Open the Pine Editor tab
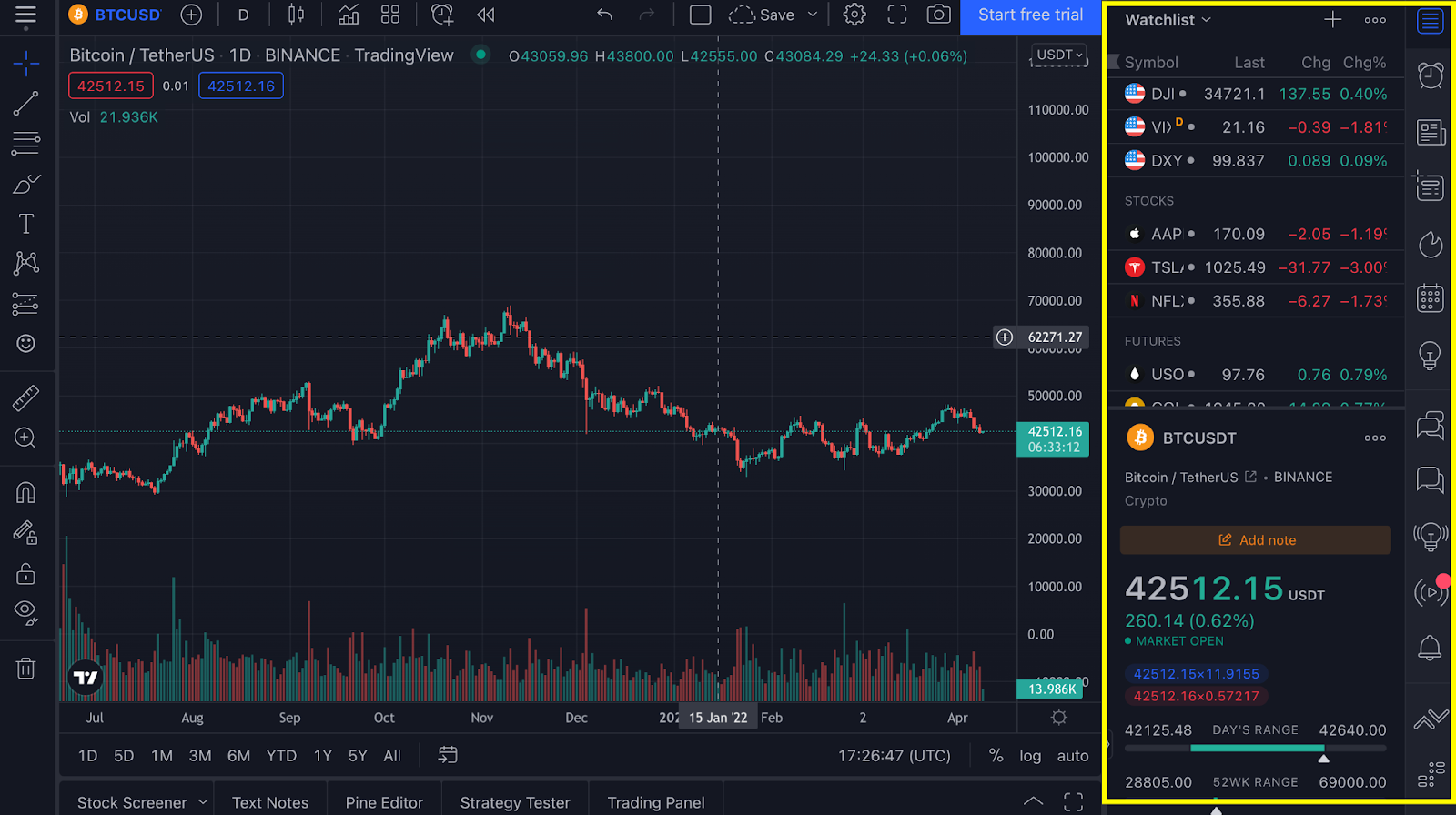 click(384, 802)
